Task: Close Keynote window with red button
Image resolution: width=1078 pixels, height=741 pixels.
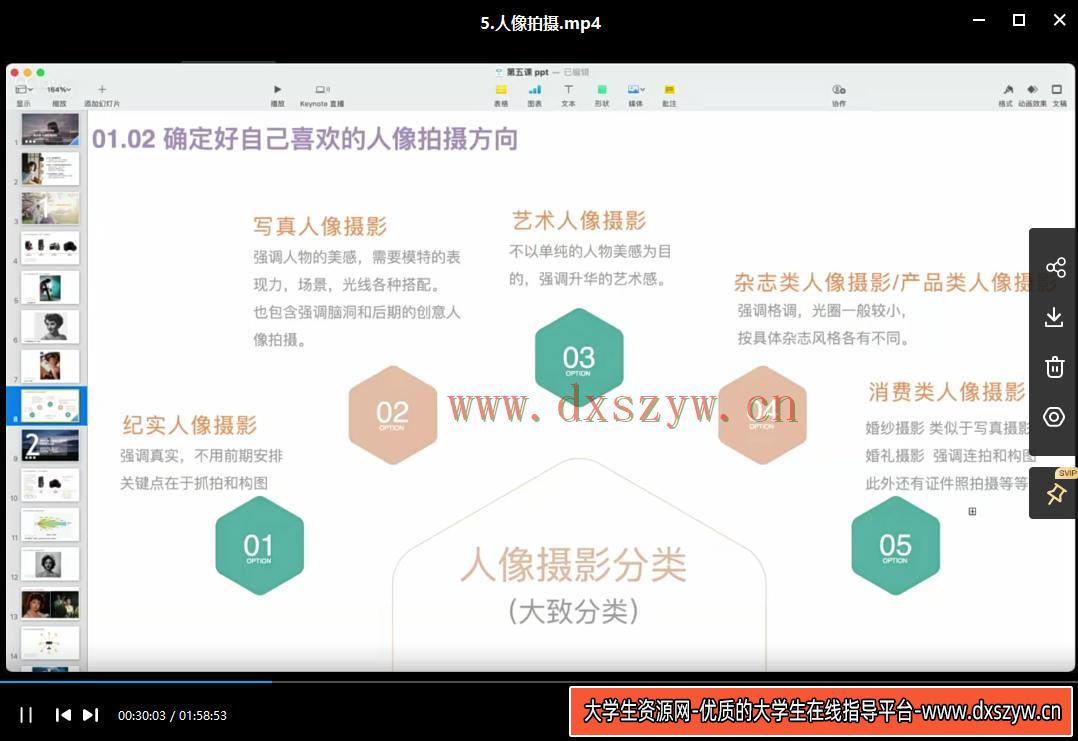Action: pos(14,72)
